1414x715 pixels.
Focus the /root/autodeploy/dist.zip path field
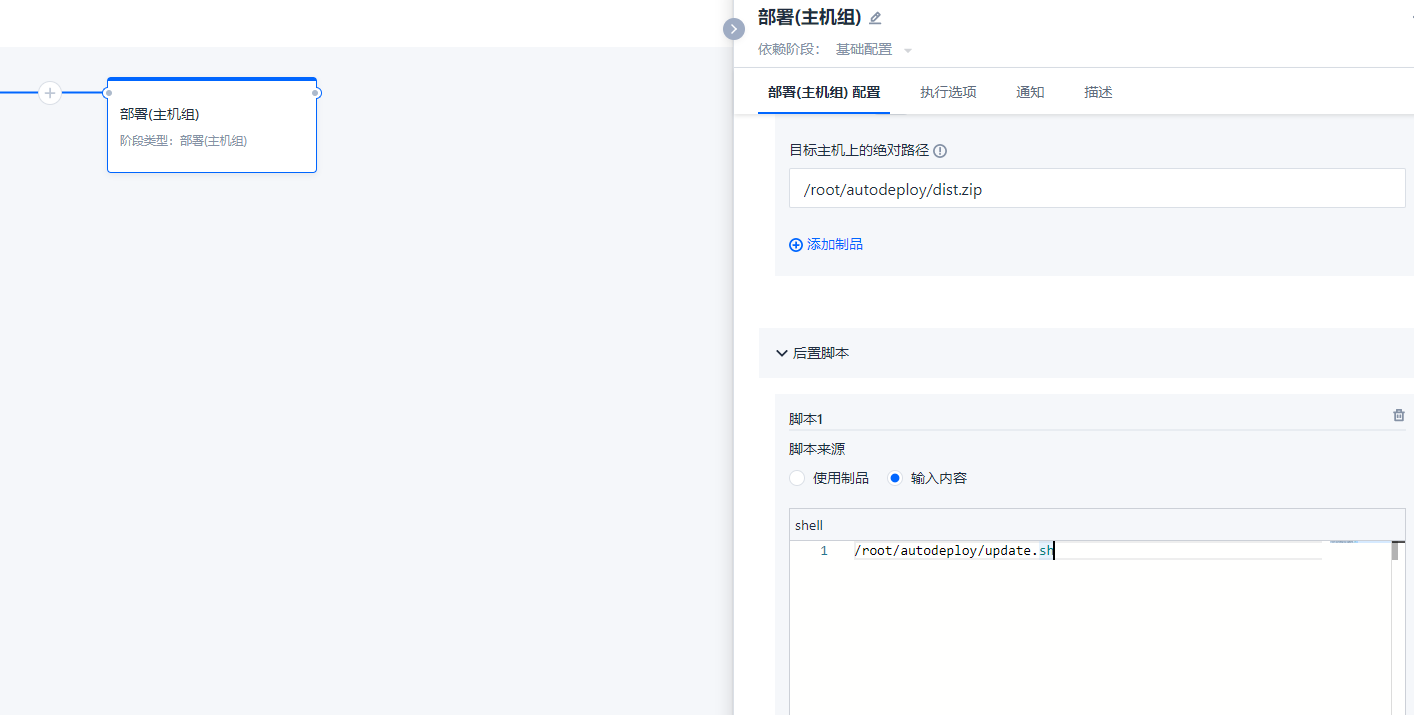point(1096,189)
